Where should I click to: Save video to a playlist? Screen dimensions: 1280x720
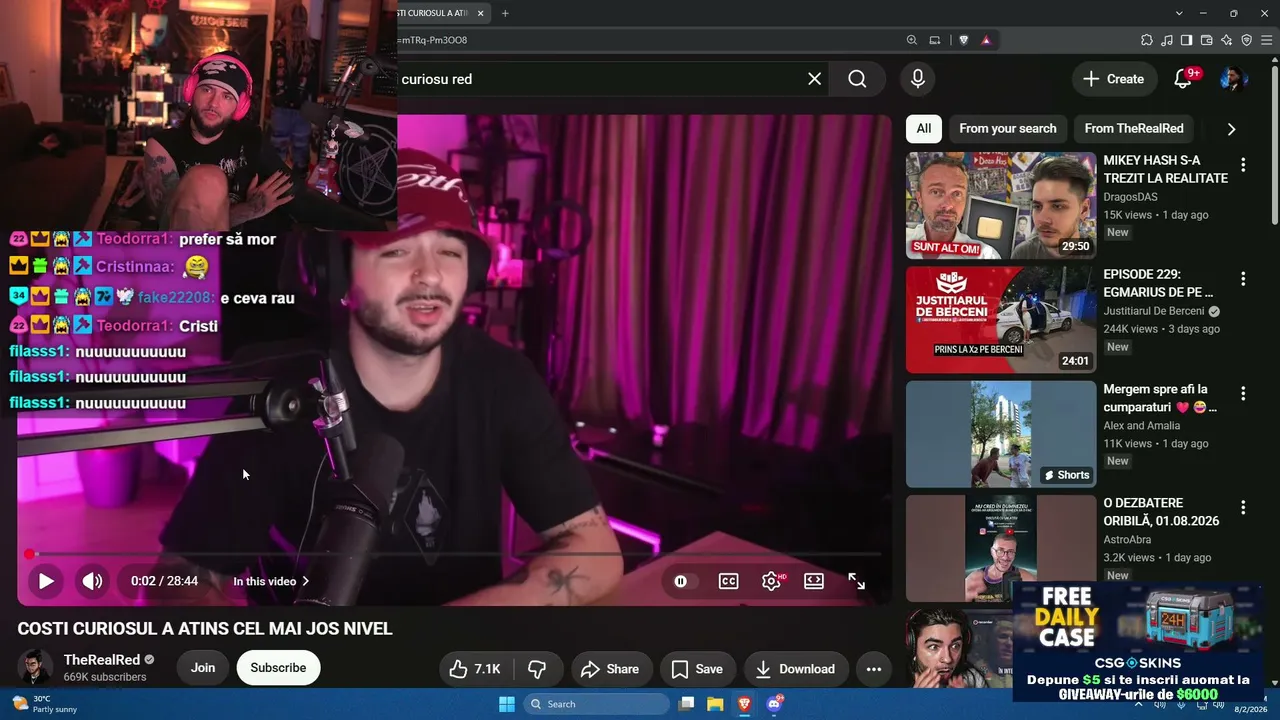click(697, 669)
